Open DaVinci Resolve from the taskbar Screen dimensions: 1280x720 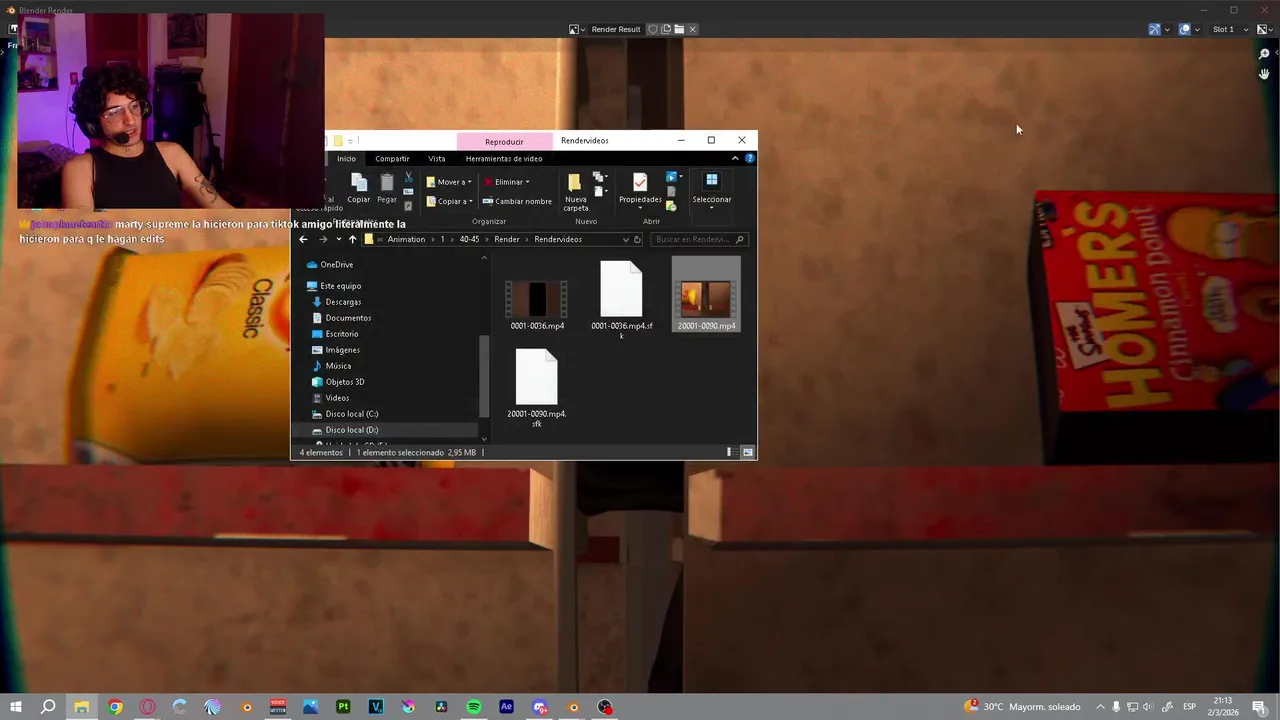click(x=441, y=707)
